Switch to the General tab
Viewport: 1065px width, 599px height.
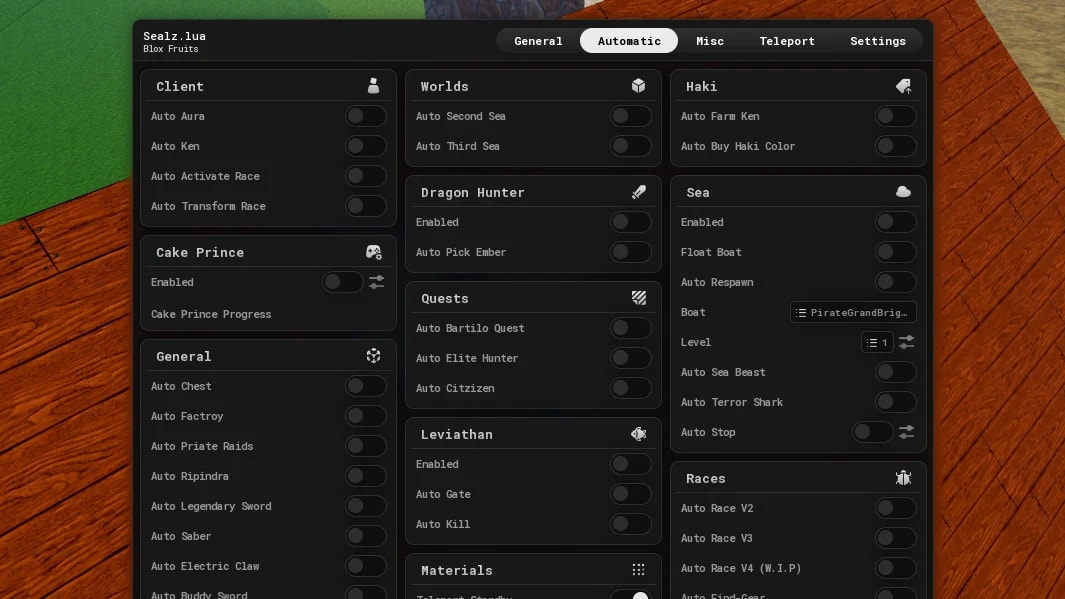click(538, 41)
